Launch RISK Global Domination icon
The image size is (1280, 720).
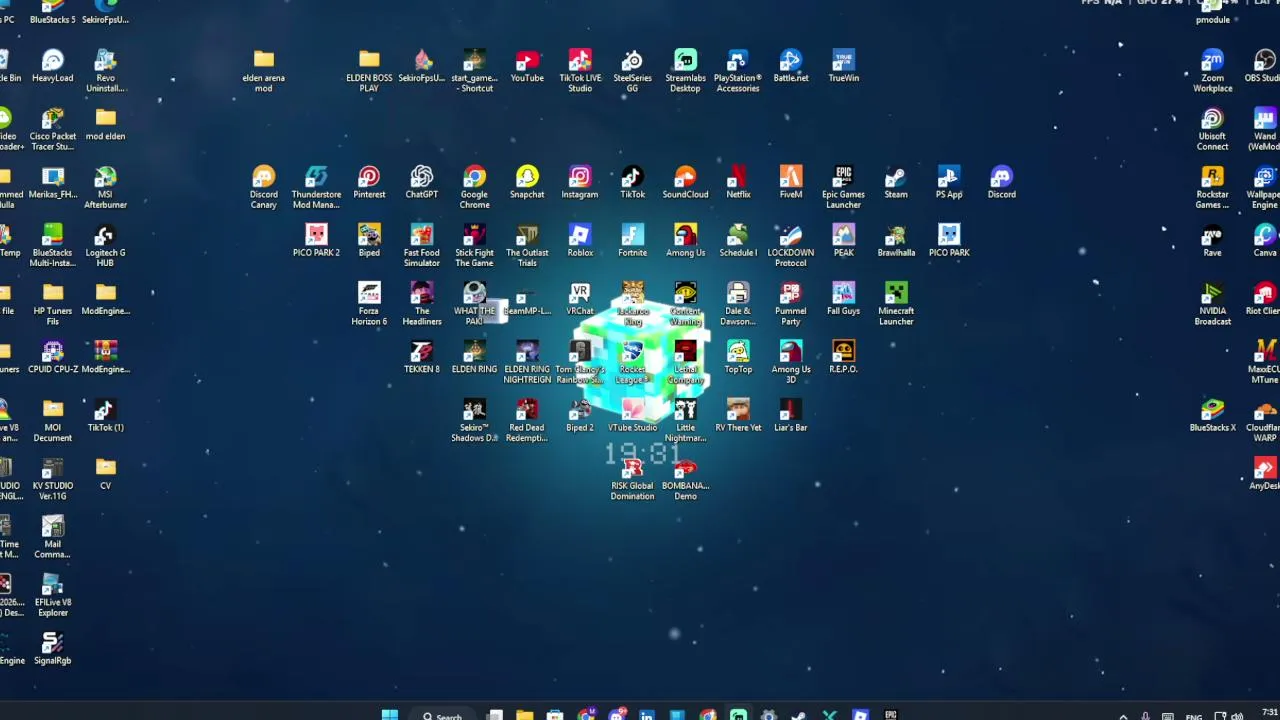click(x=632, y=478)
